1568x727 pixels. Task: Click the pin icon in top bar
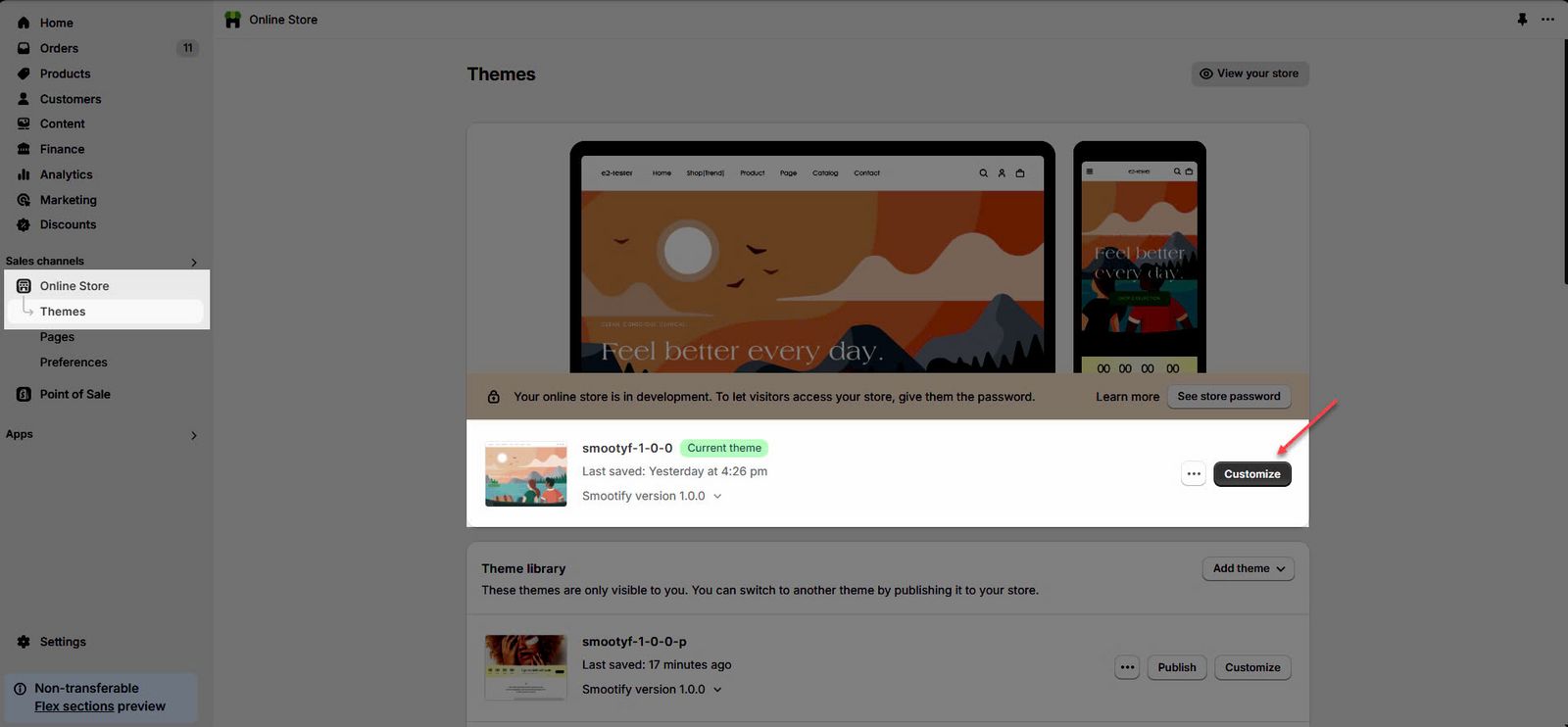tap(1522, 20)
